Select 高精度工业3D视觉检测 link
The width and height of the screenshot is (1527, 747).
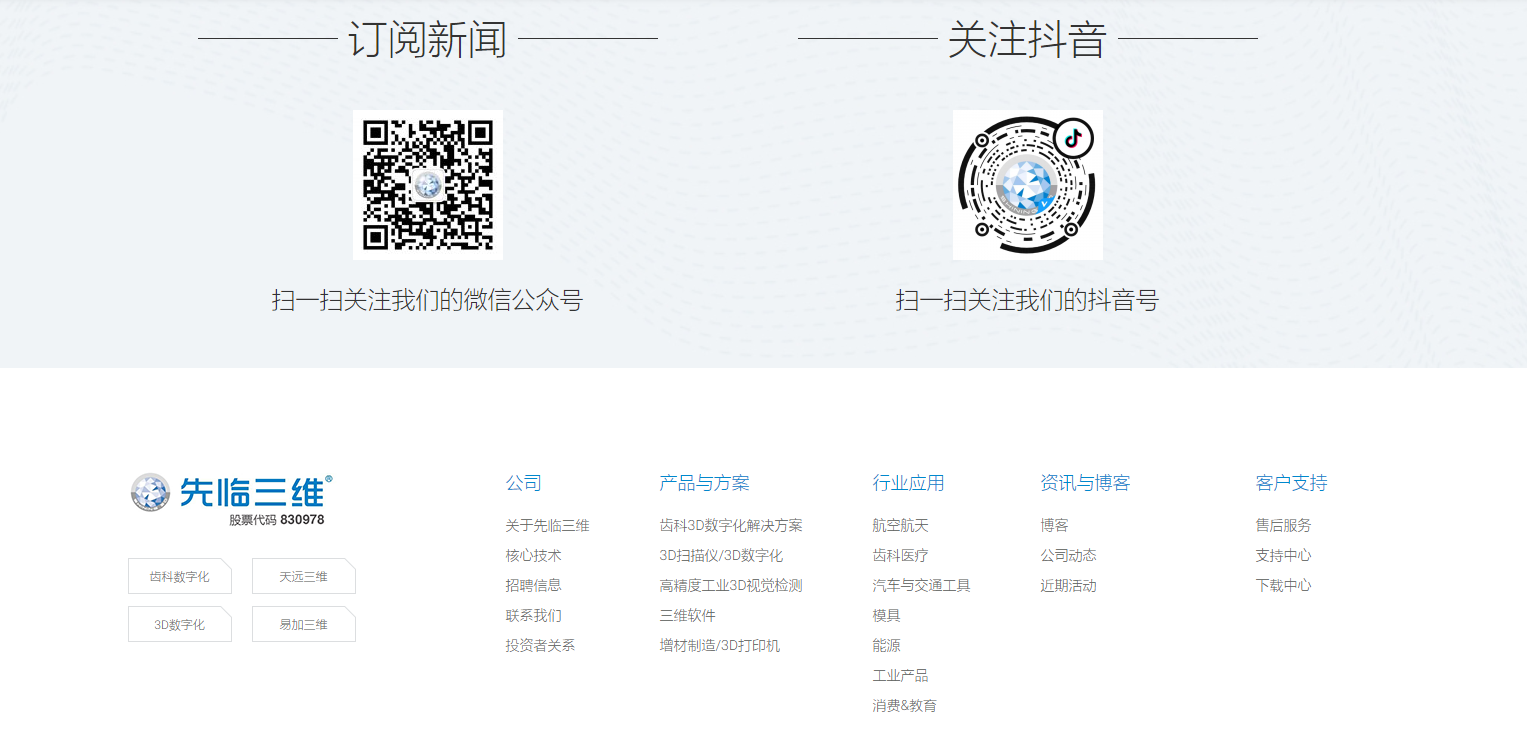coord(730,585)
